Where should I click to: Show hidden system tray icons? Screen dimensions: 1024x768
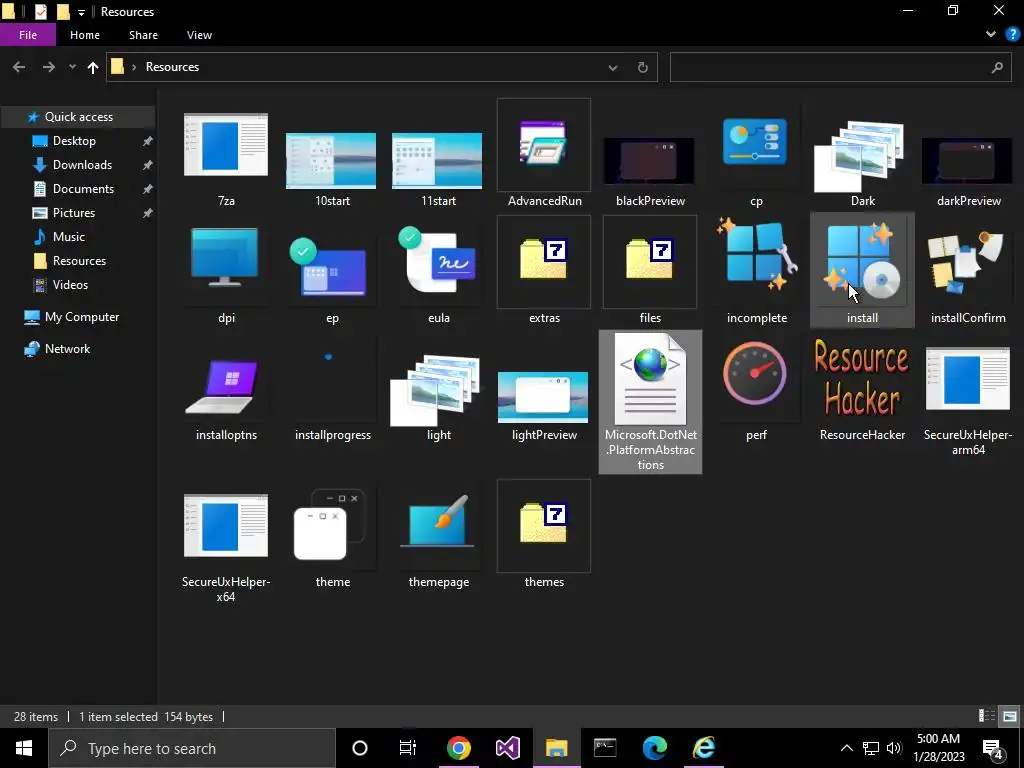point(846,748)
